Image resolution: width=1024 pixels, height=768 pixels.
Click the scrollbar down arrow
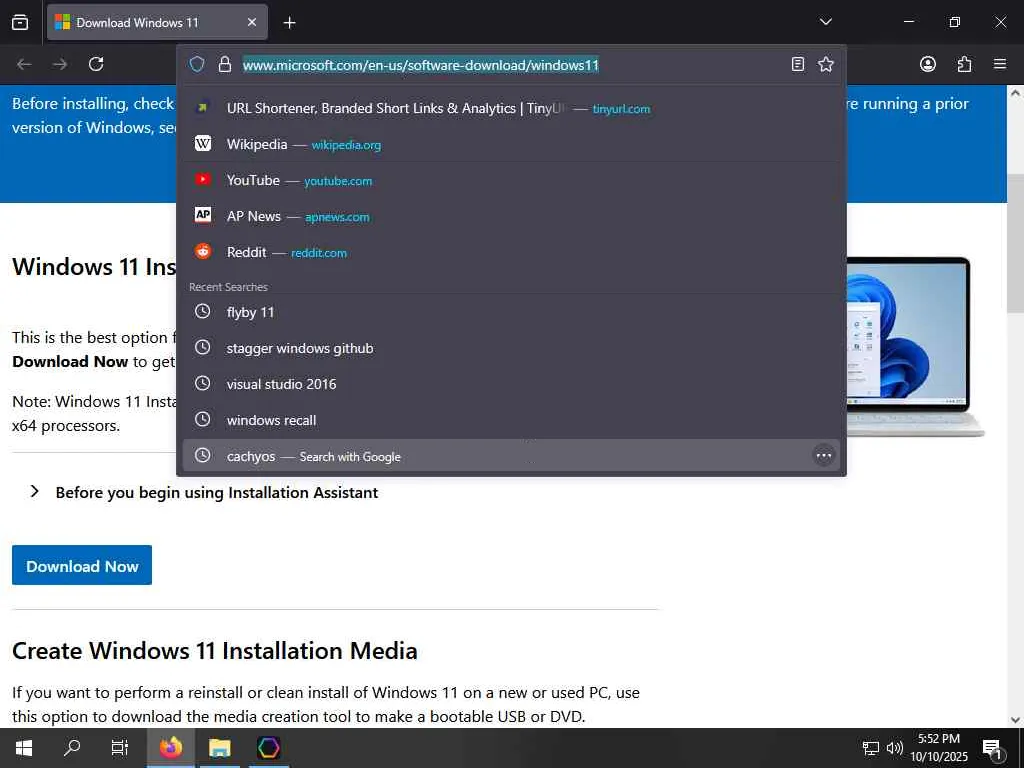(1015, 720)
